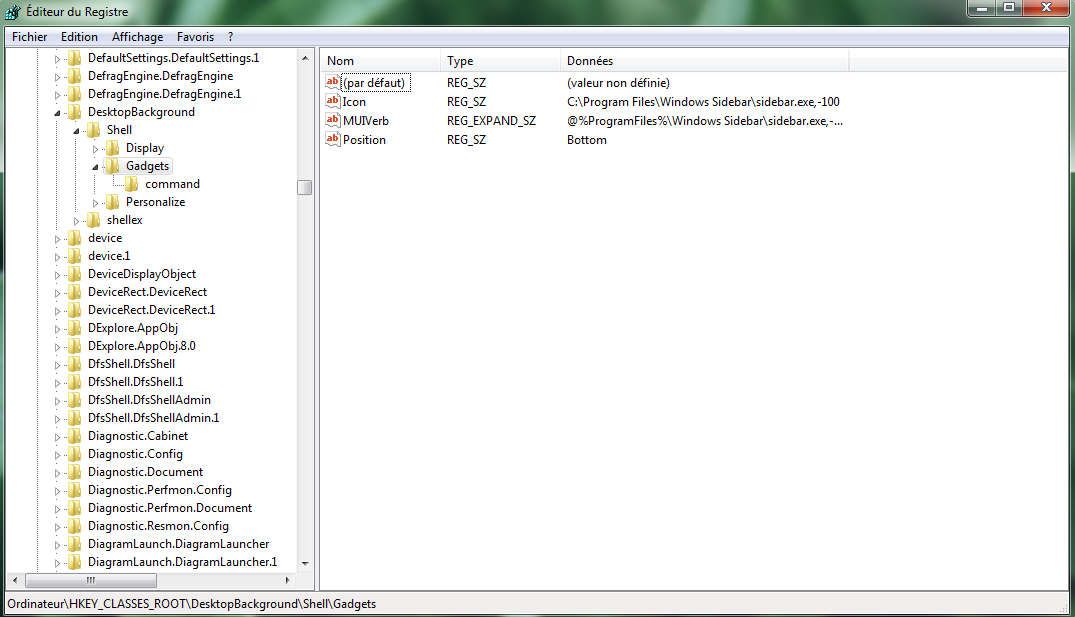Select the command key label

click(172, 184)
